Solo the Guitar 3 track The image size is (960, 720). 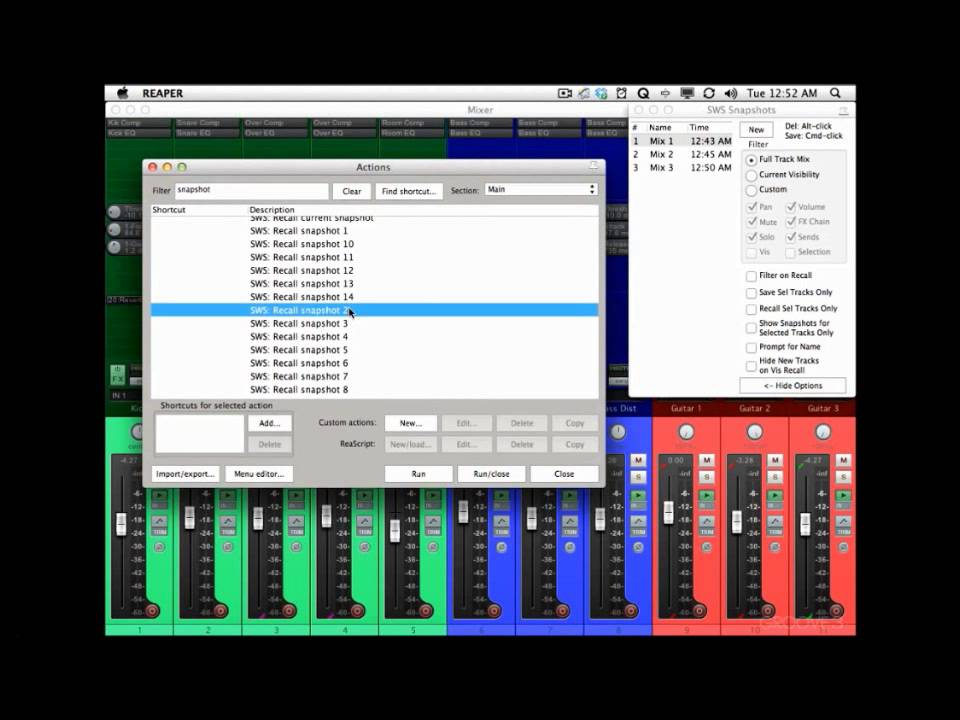pyautogui.click(x=844, y=476)
